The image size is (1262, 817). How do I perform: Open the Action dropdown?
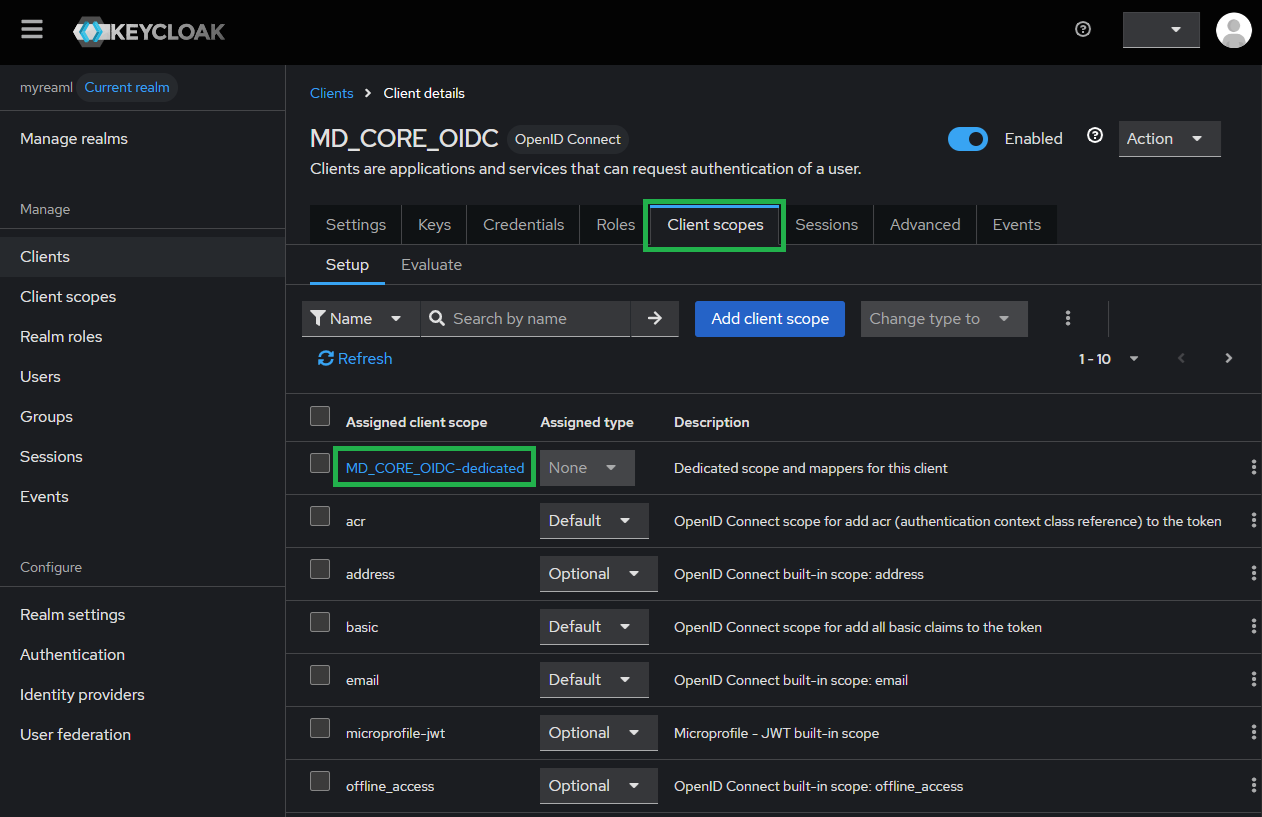[x=1168, y=139]
